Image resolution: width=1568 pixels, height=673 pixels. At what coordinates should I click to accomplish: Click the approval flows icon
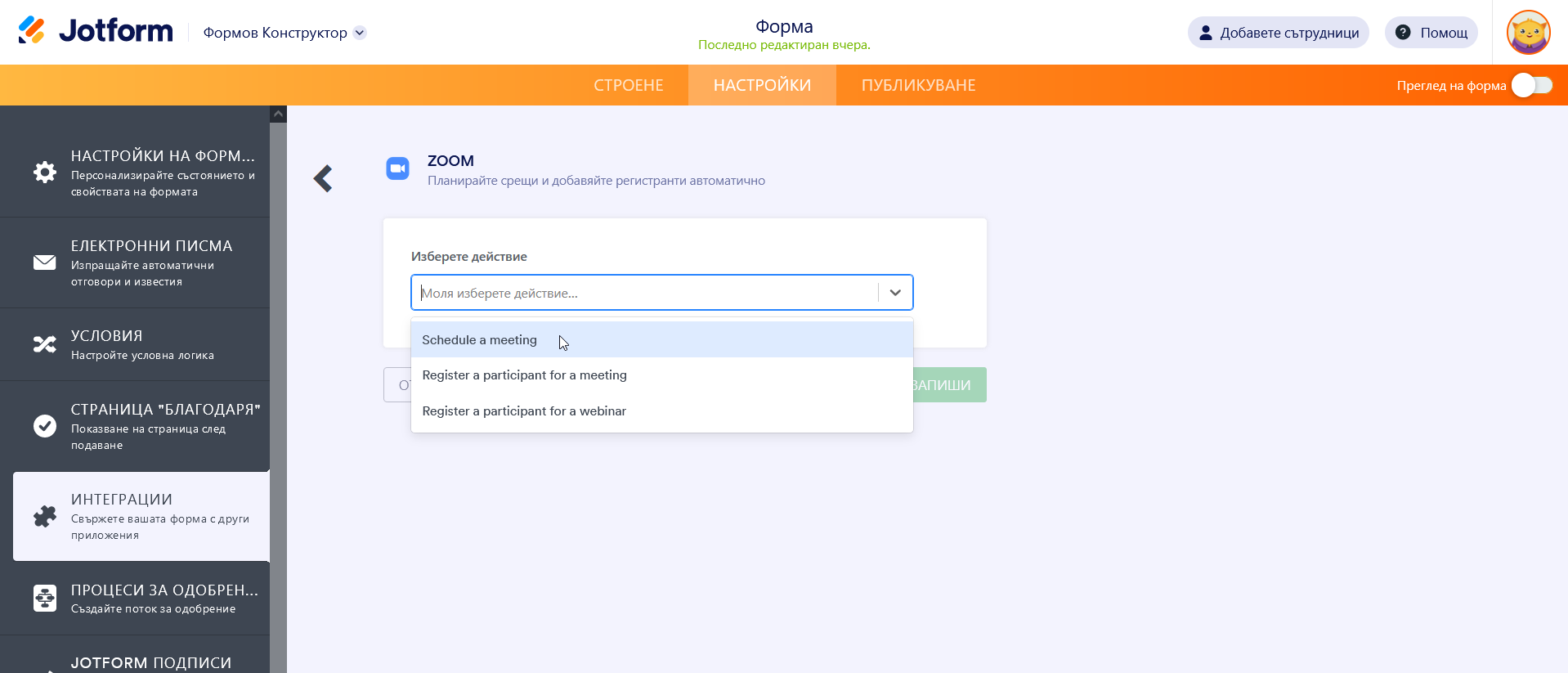45,598
